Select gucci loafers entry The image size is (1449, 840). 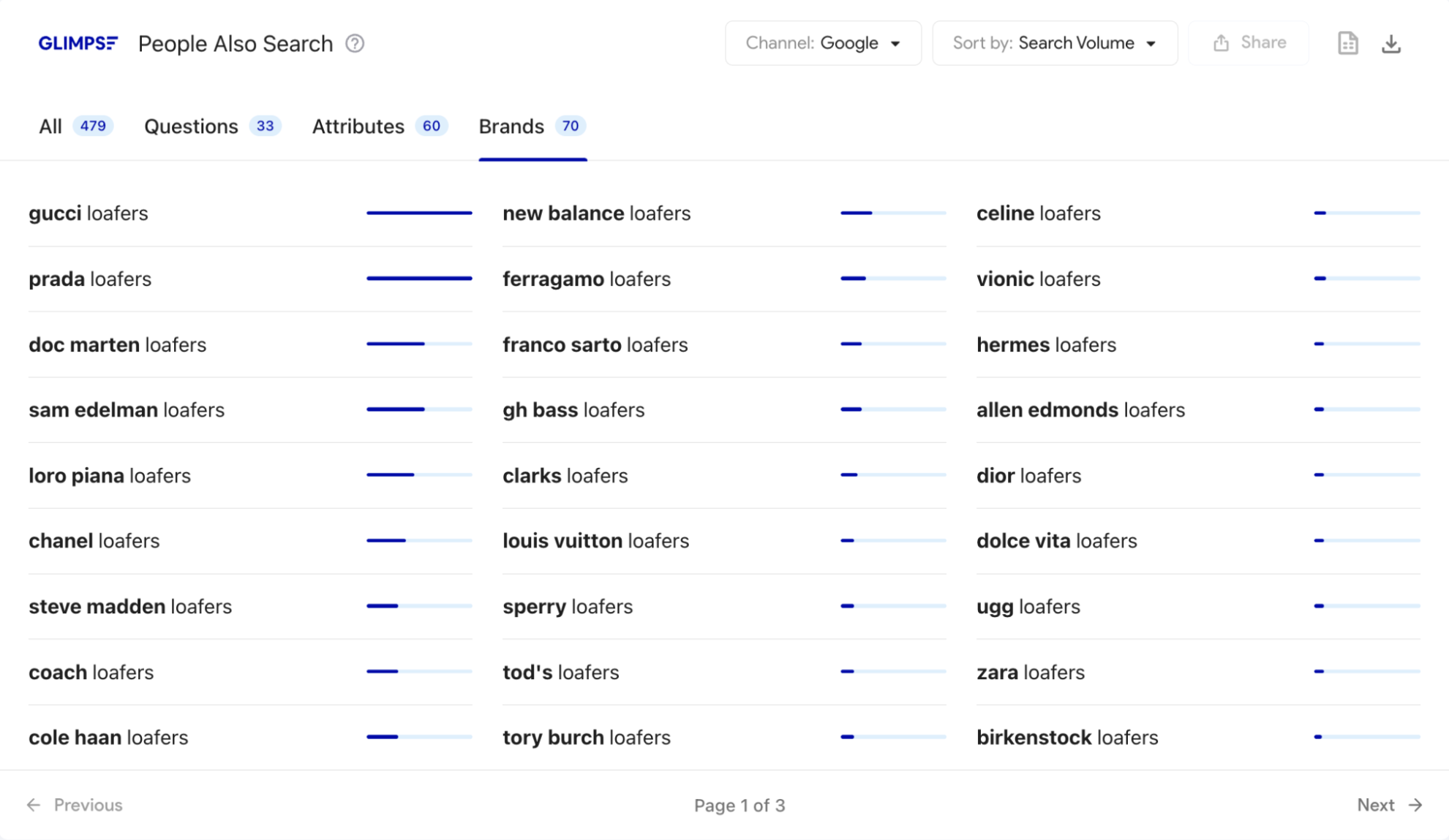250,213
